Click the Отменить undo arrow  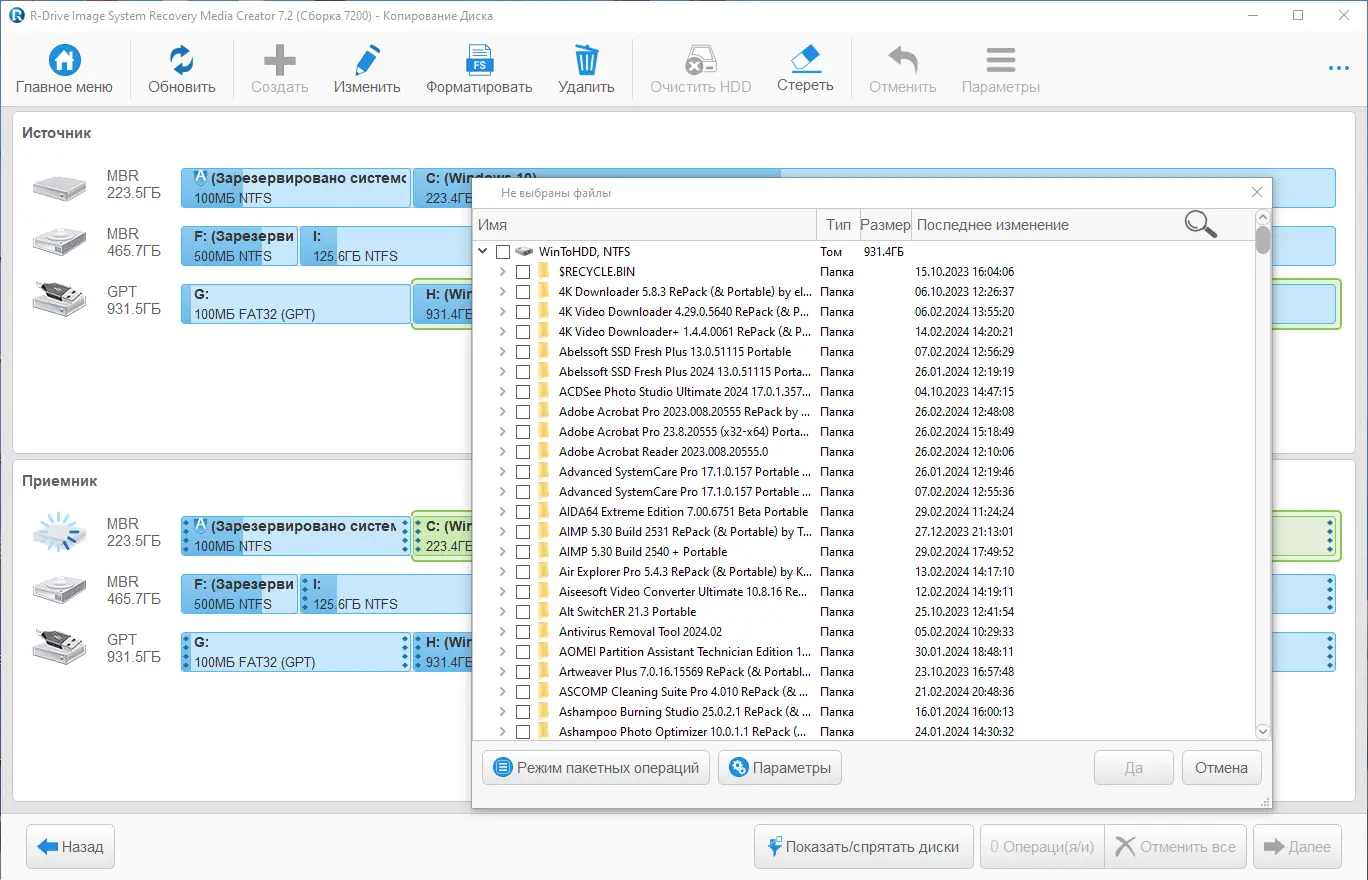click(903, 60)
